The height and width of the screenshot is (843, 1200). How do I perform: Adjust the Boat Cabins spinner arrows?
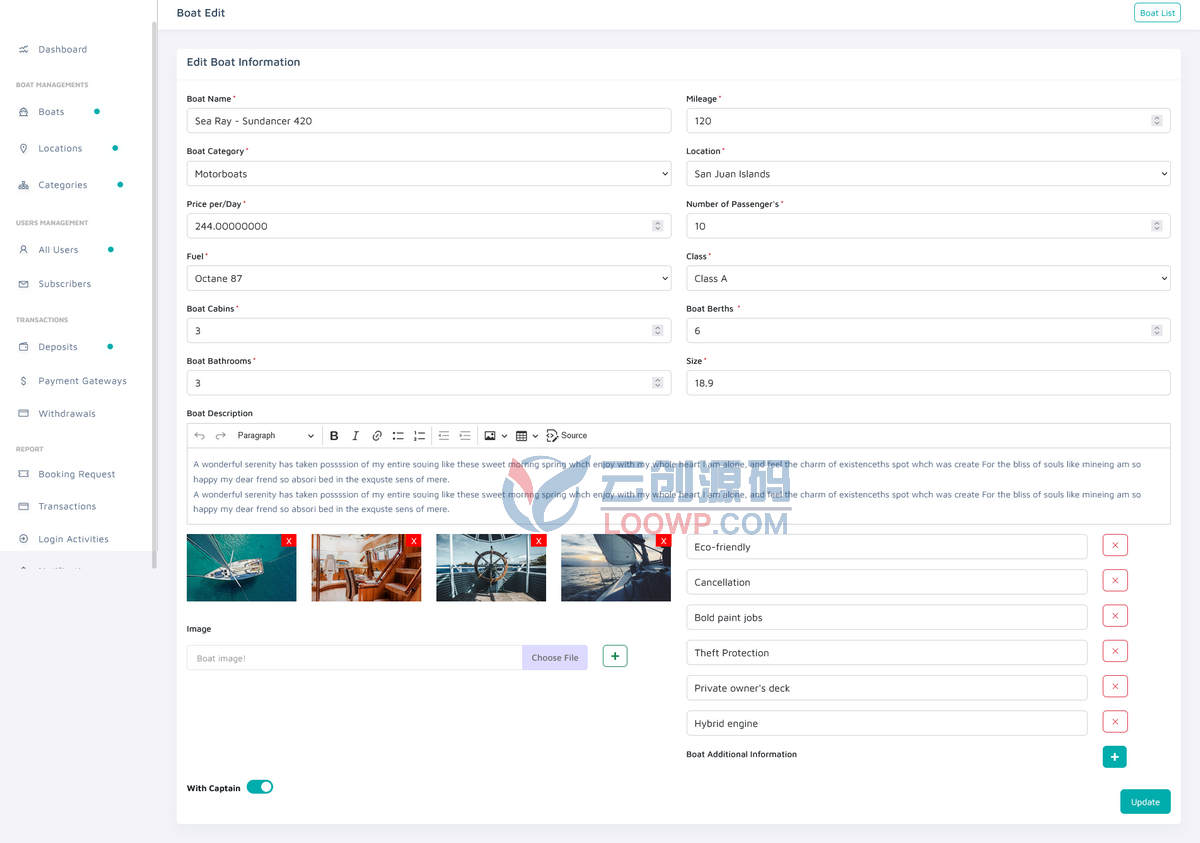click(x=658, y=330)
